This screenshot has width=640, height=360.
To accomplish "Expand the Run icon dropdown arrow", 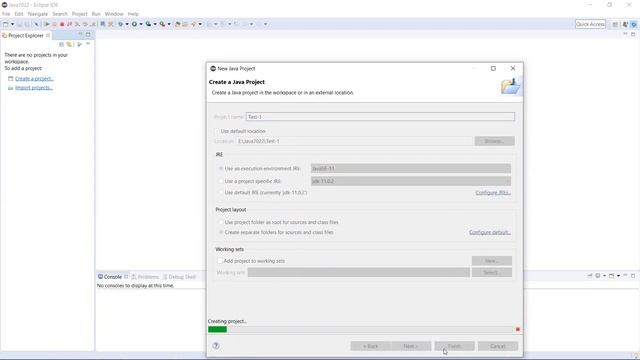I will 141,24.
